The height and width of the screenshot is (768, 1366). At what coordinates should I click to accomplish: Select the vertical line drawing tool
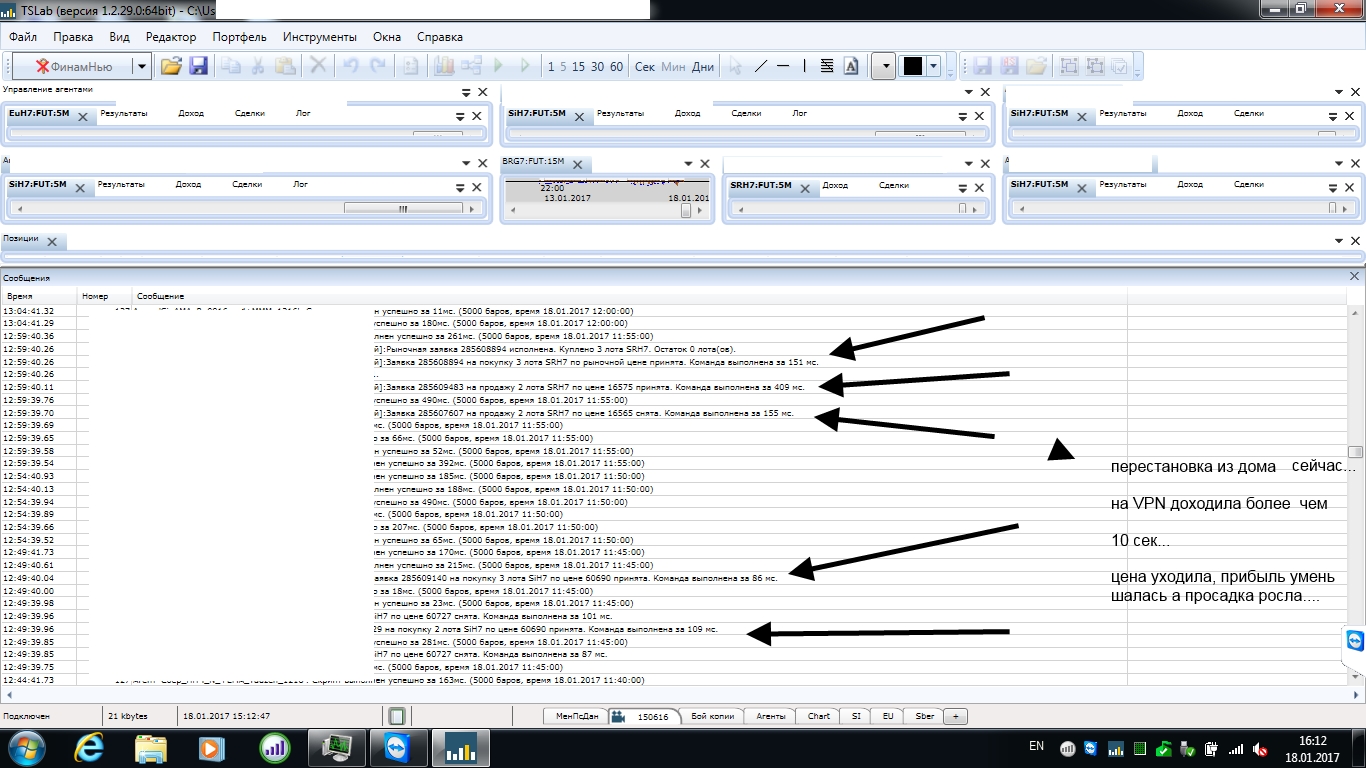click(805, 66)
